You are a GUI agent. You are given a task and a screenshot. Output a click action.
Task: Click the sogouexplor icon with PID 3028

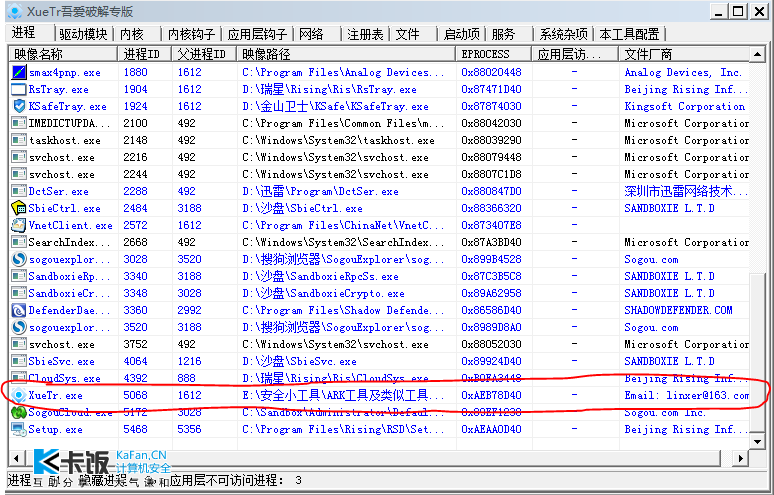pyautogui.click(x=19, y=260)
